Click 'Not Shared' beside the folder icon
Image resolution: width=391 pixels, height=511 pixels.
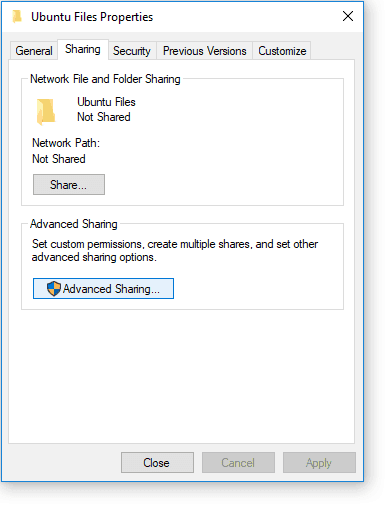104,117
